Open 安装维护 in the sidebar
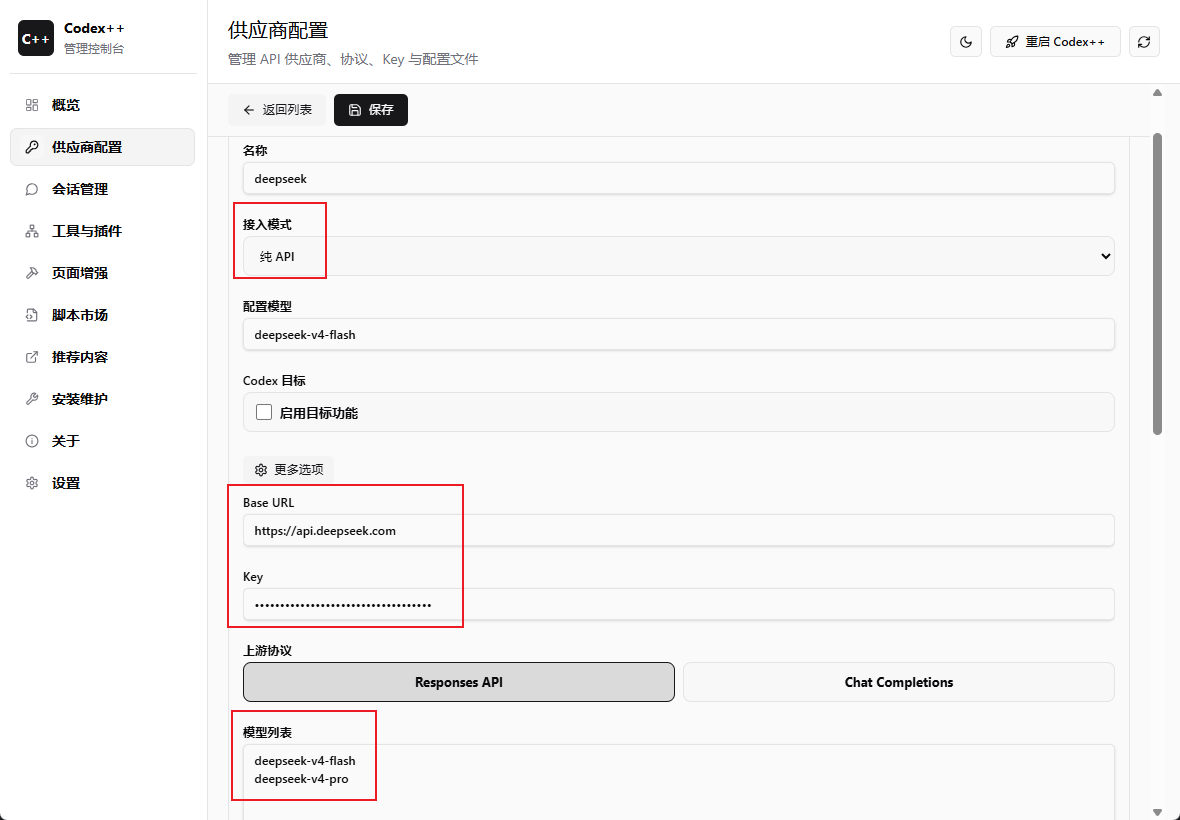This screenshot has width=1180, height=820. (x=102, y=399)
